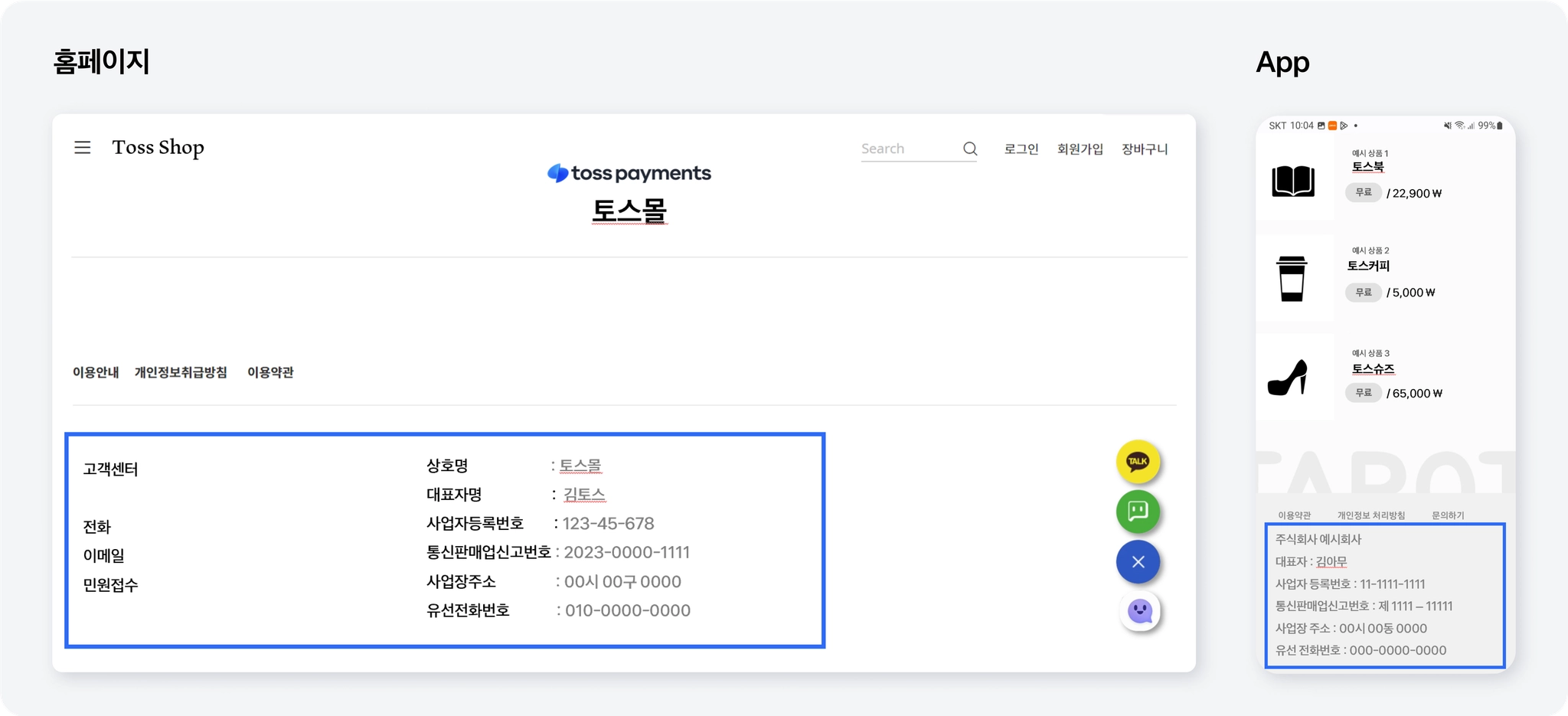Screen dimensions: 1568x716
Task: Open the 이용약관 footer menu on homepage
Action: [270, 372]
